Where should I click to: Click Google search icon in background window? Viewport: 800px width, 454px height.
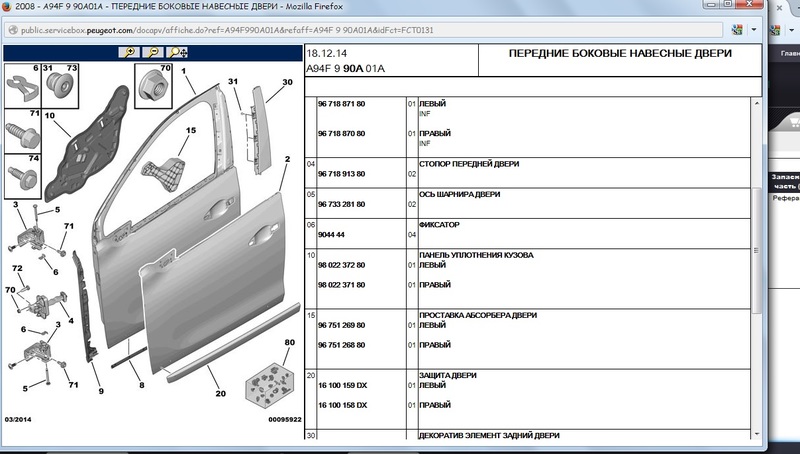click(x=776, y=30)
